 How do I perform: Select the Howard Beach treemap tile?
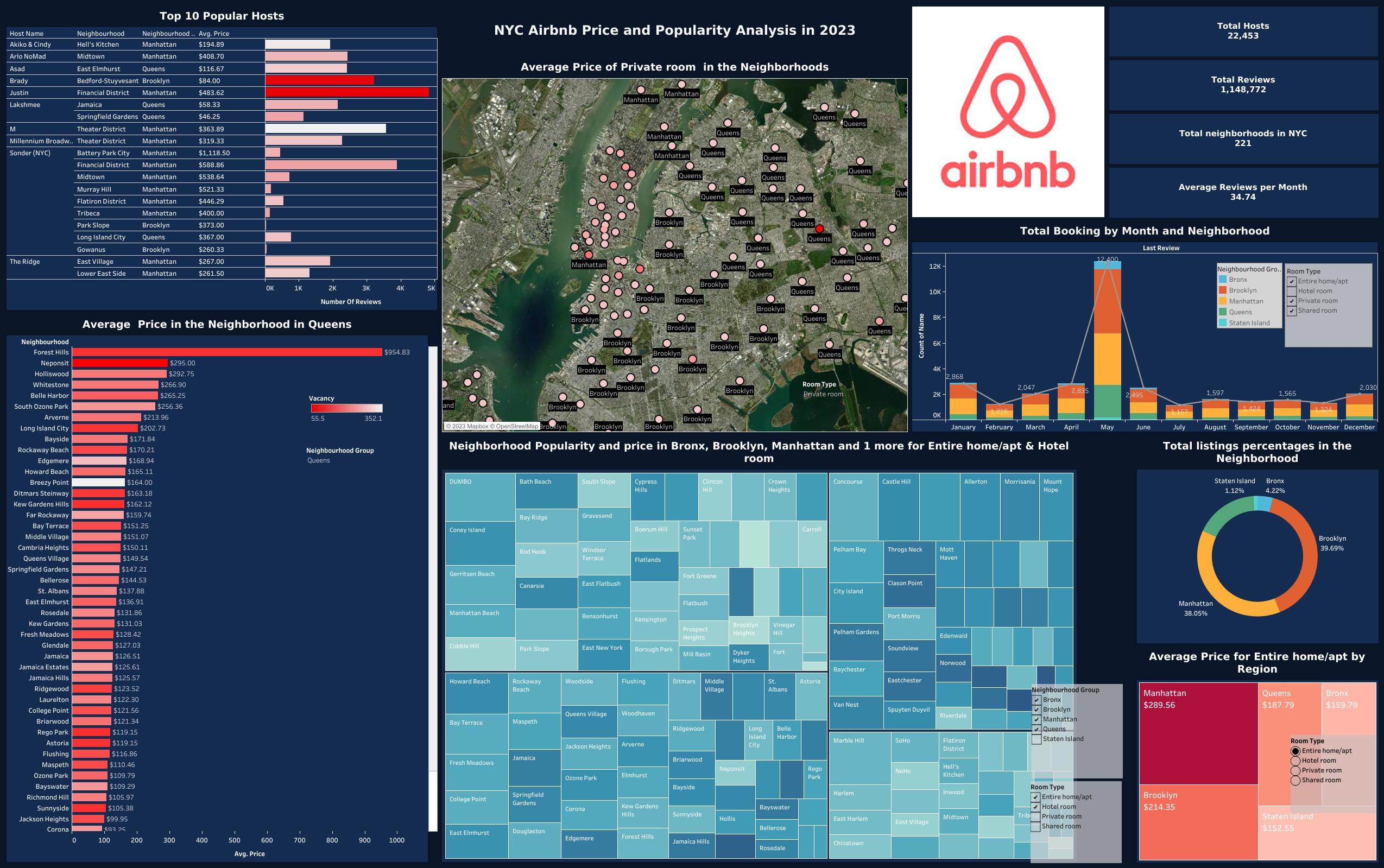click(x=477, y=694)
